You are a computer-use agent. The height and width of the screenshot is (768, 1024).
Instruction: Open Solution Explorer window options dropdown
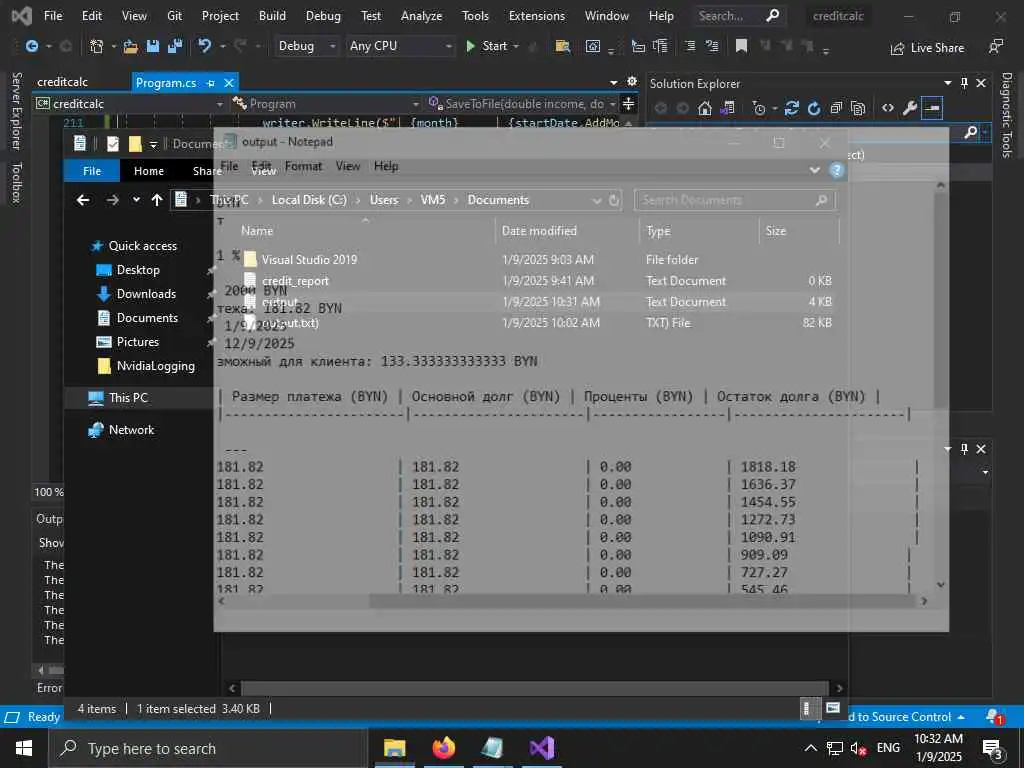[x=948, y=83]
